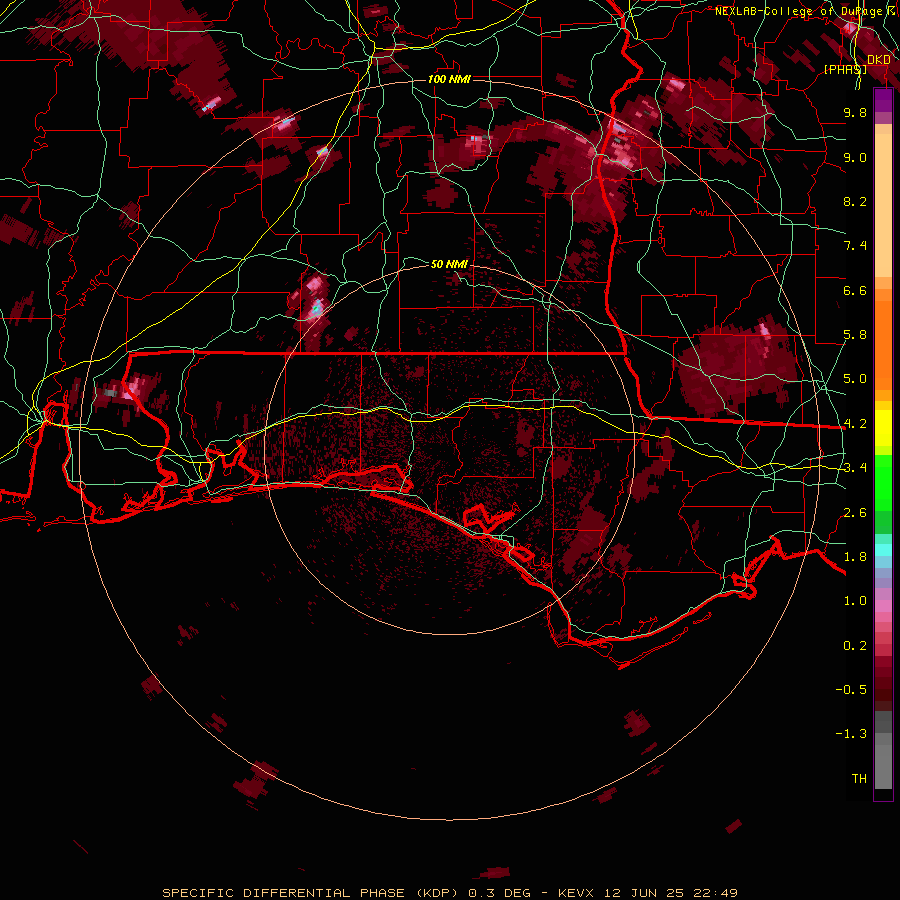Image resolution: width=900 pixels, height=900 pixels.
Task: Click the -0.5 value on color scale
Action: [x=851, y=690]
